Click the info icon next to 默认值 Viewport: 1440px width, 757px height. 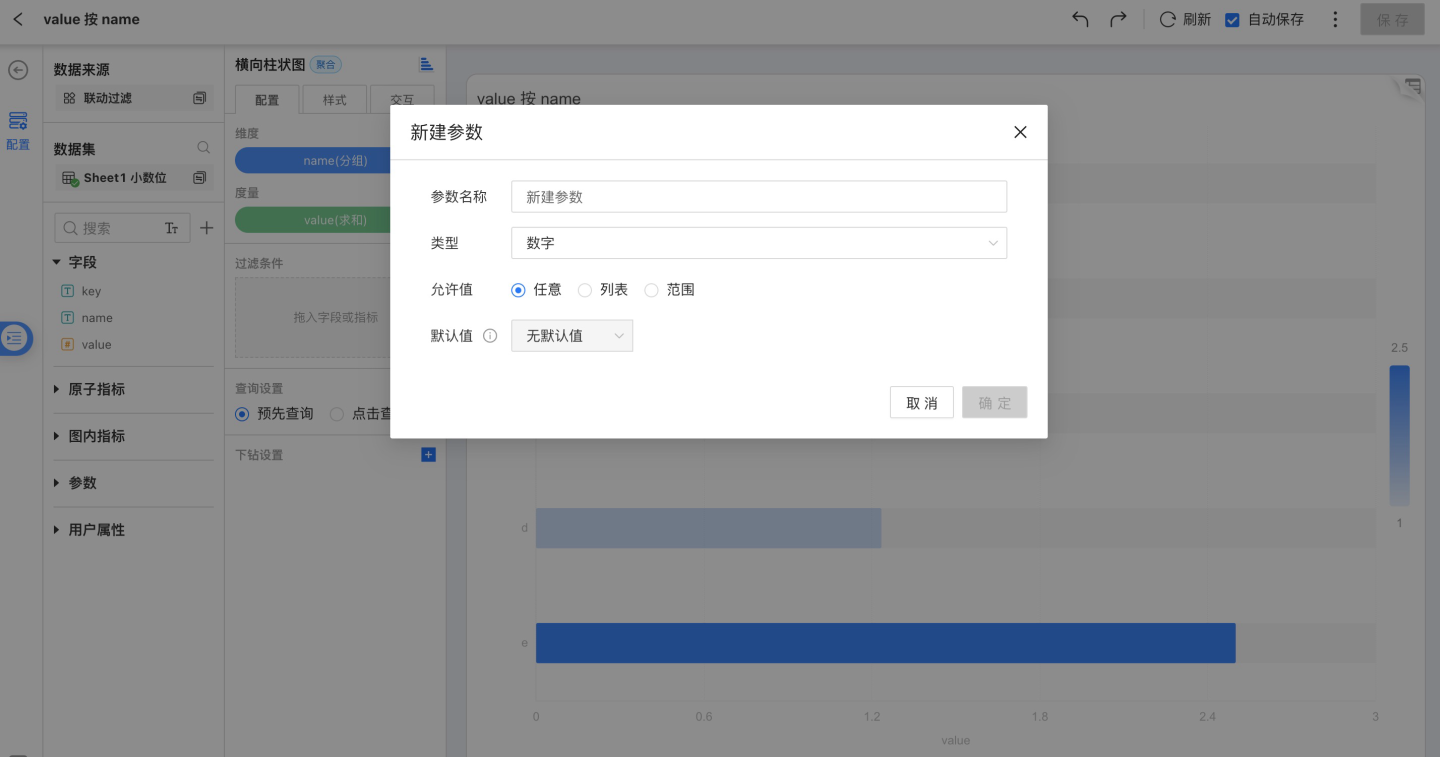pos(490,336)
